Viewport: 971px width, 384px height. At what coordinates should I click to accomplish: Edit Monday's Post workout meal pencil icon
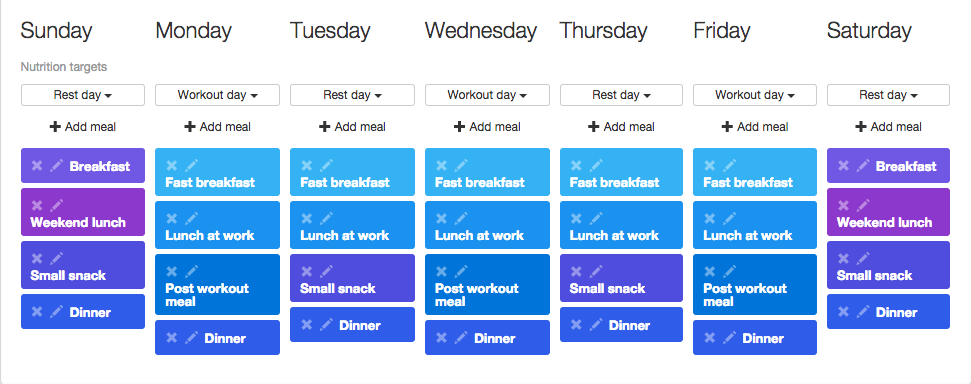click(191, 271)
